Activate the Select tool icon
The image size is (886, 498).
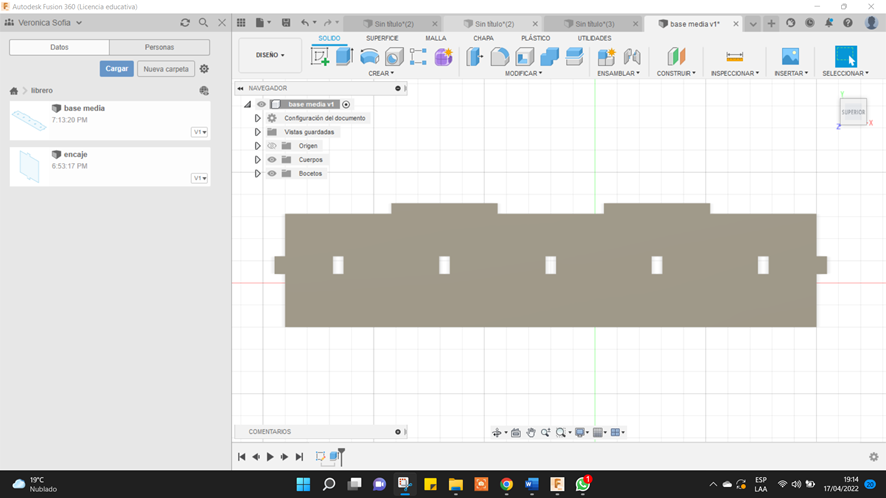click(x=846, y=57)
